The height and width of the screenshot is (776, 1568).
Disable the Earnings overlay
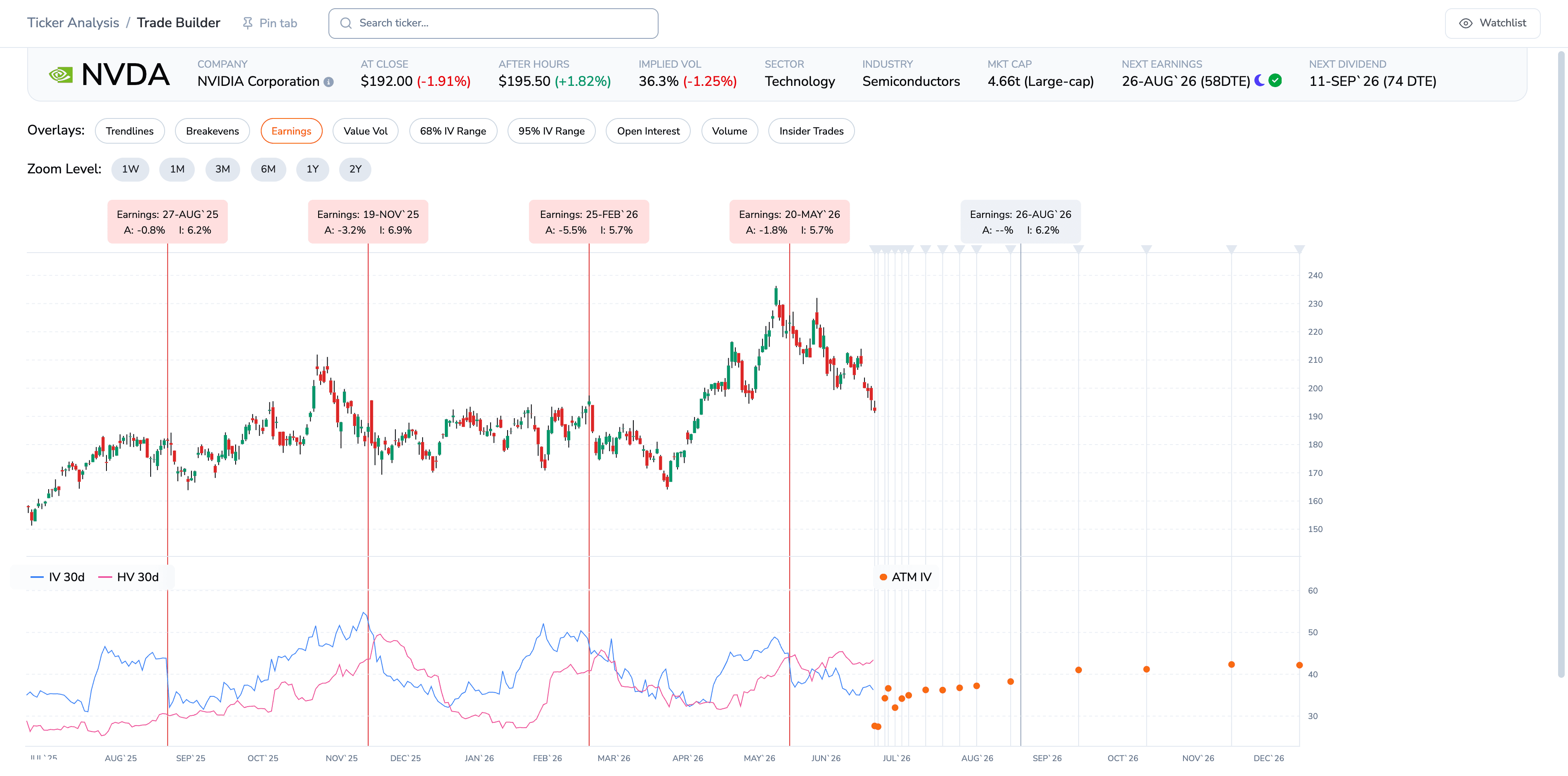[x=292, y=131]
